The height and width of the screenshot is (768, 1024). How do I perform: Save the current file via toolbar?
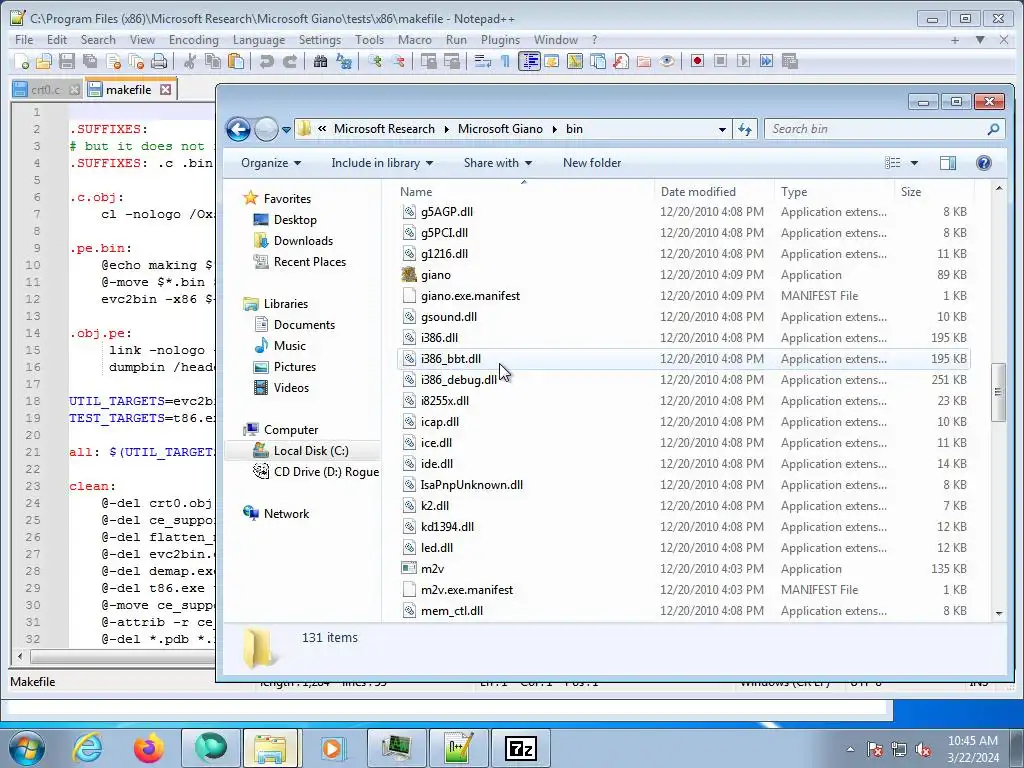tap(67, 61)
